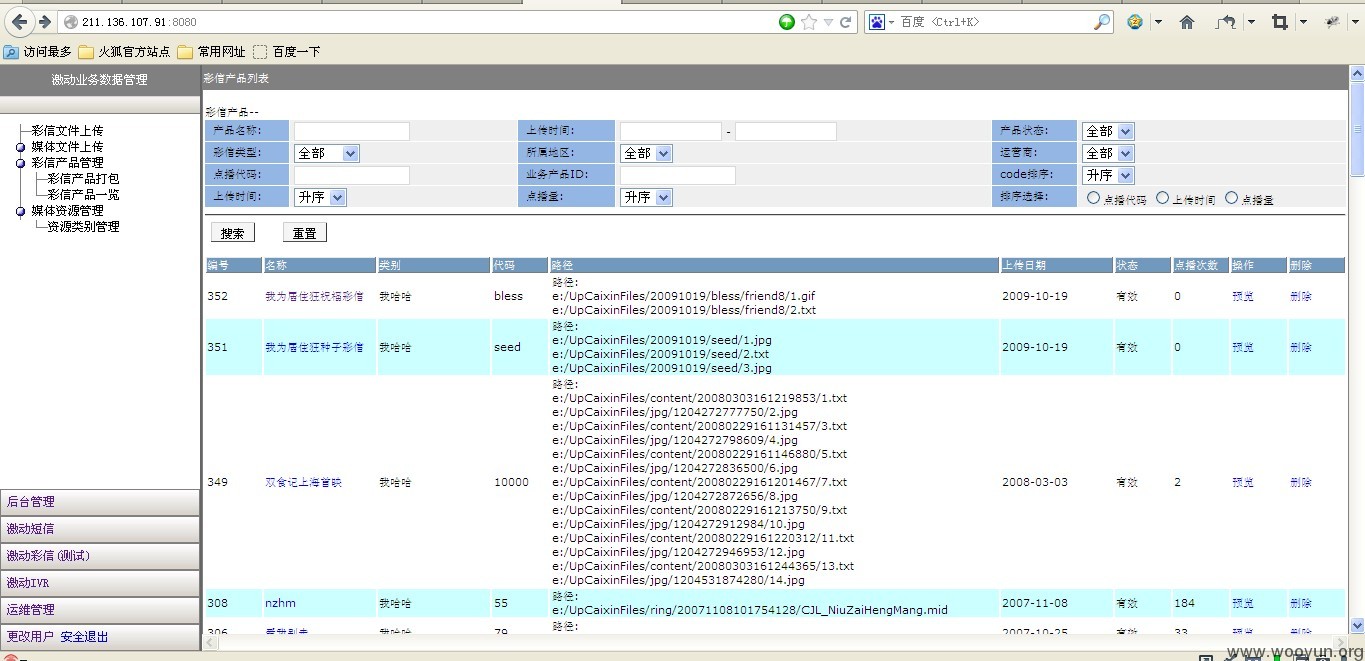
Task: Switch to the 运维管理 section
Action: (x=100, y=610)
